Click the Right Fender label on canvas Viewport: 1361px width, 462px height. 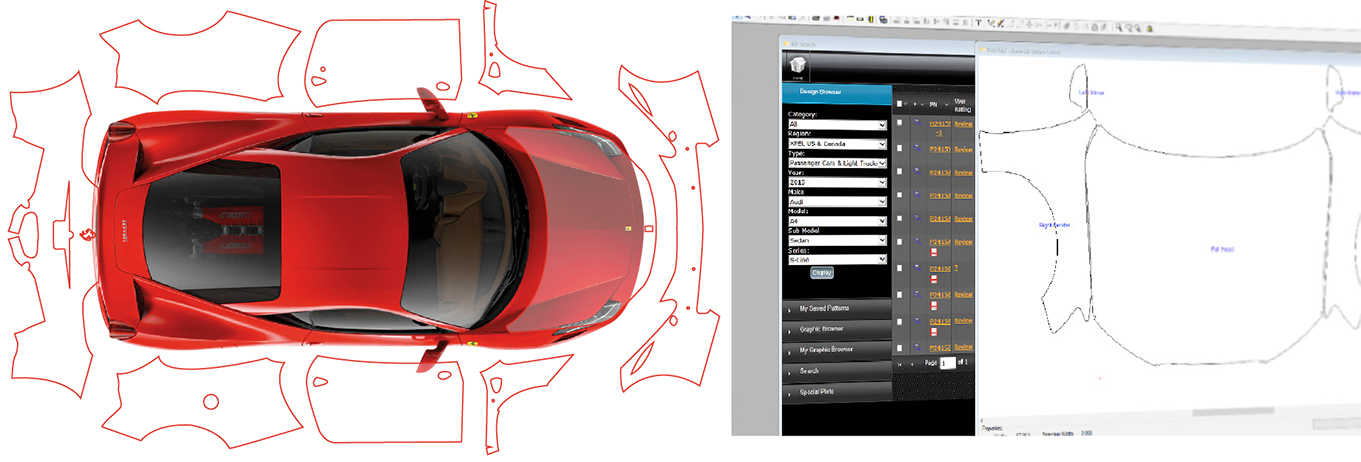click(1054, 226)
